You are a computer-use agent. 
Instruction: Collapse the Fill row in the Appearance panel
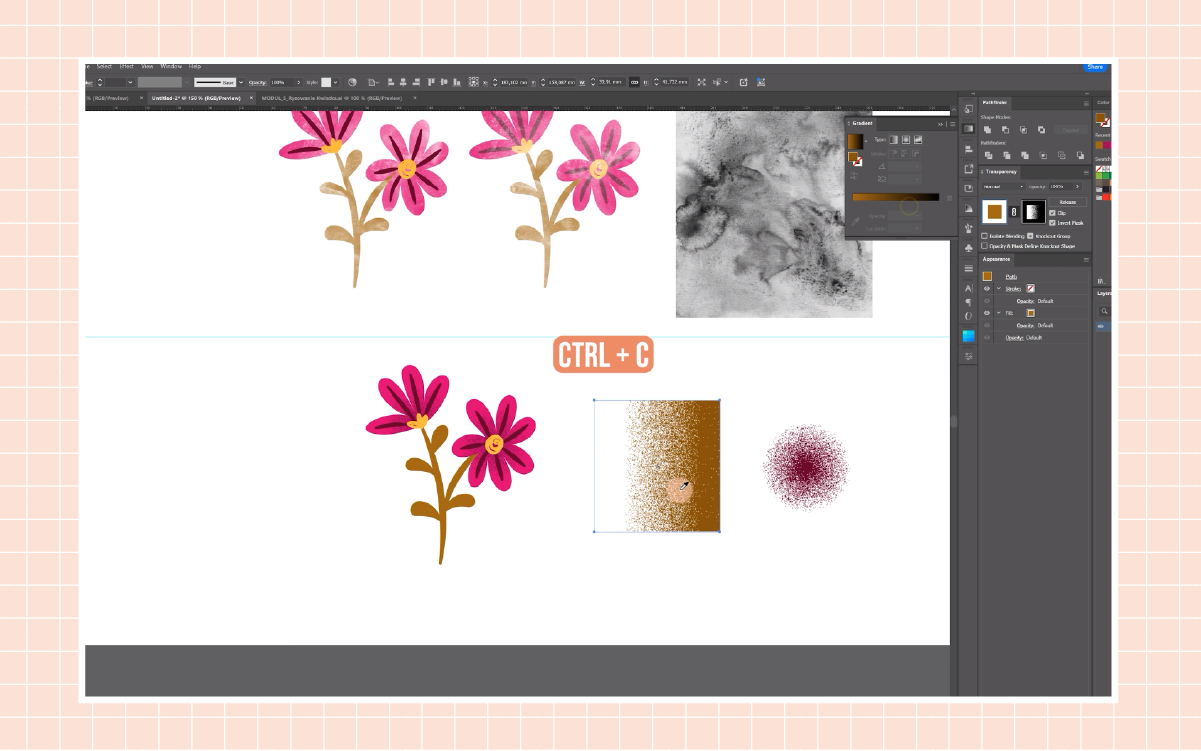pyautogui.click(x=998, y=313)
